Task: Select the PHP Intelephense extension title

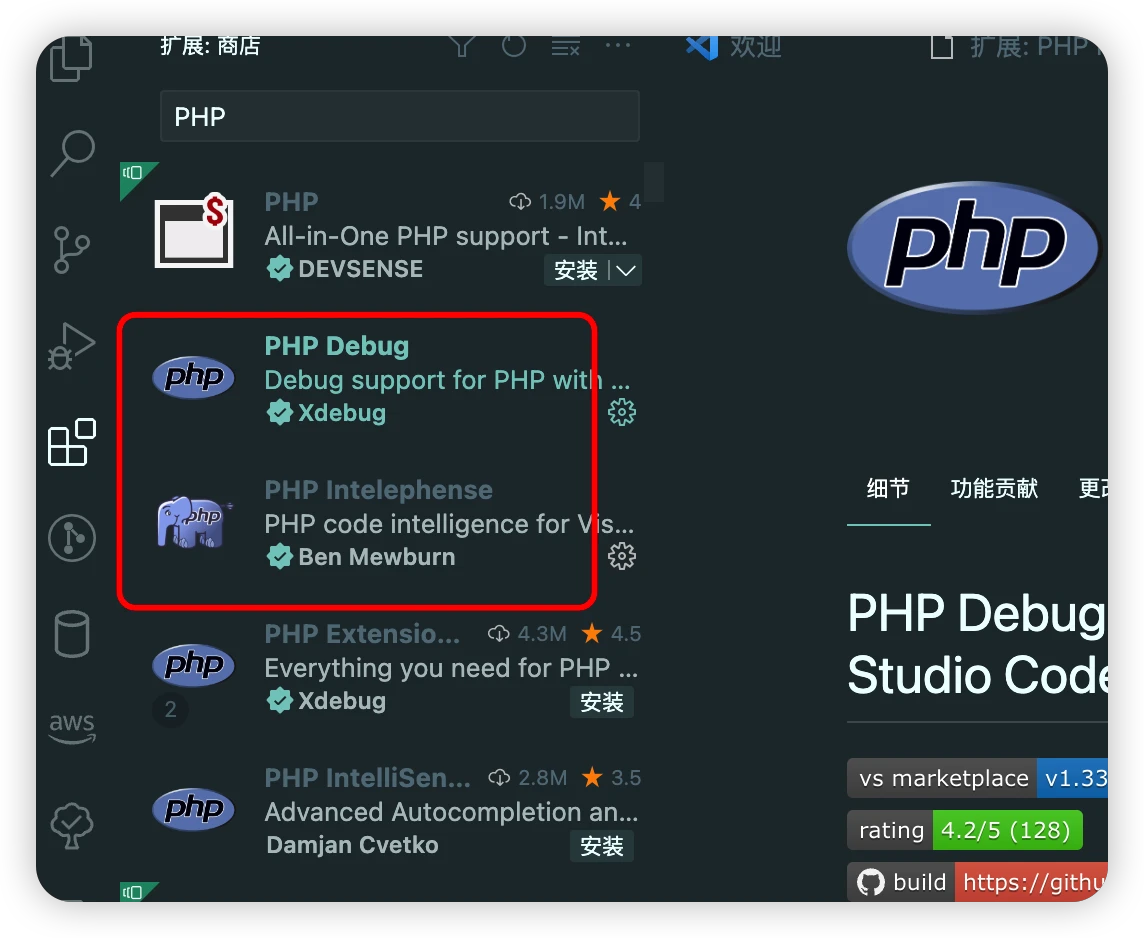Action: 378,489
